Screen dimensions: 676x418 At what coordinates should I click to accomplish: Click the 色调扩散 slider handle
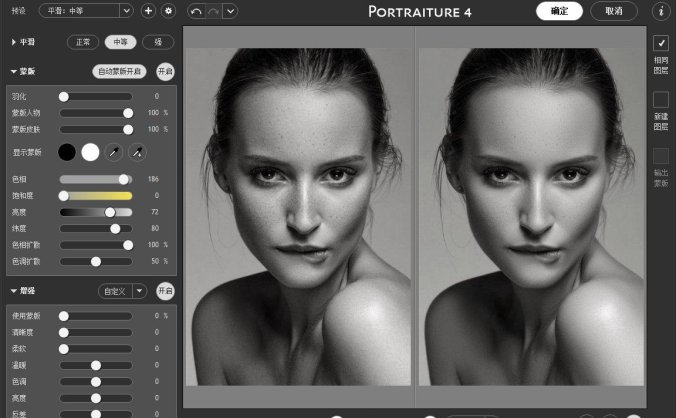pos(96,262)
